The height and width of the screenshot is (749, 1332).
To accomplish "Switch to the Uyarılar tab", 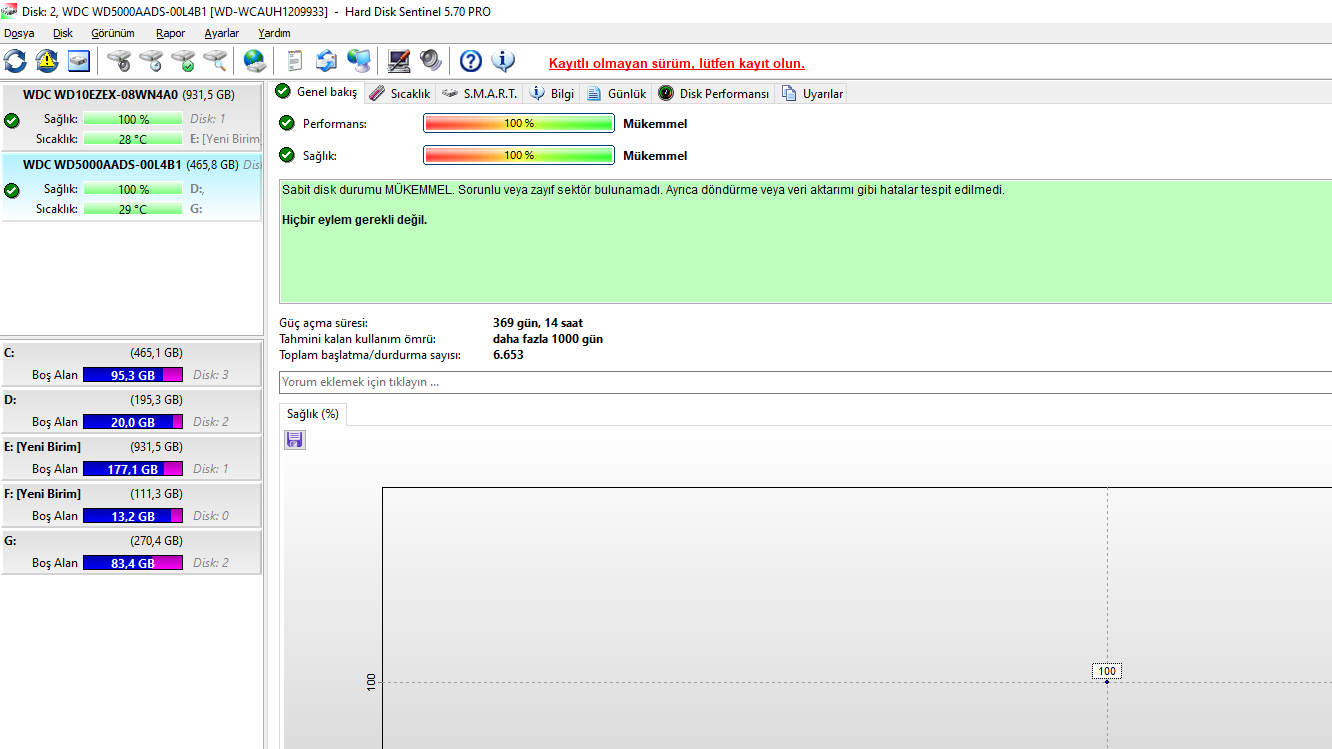I will click(812, 93).
